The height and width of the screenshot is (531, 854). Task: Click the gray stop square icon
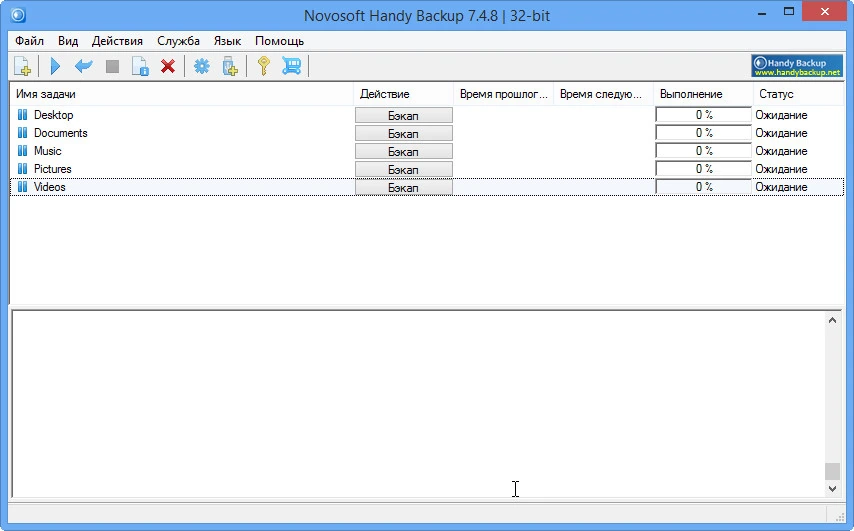(x=112, y=66)
